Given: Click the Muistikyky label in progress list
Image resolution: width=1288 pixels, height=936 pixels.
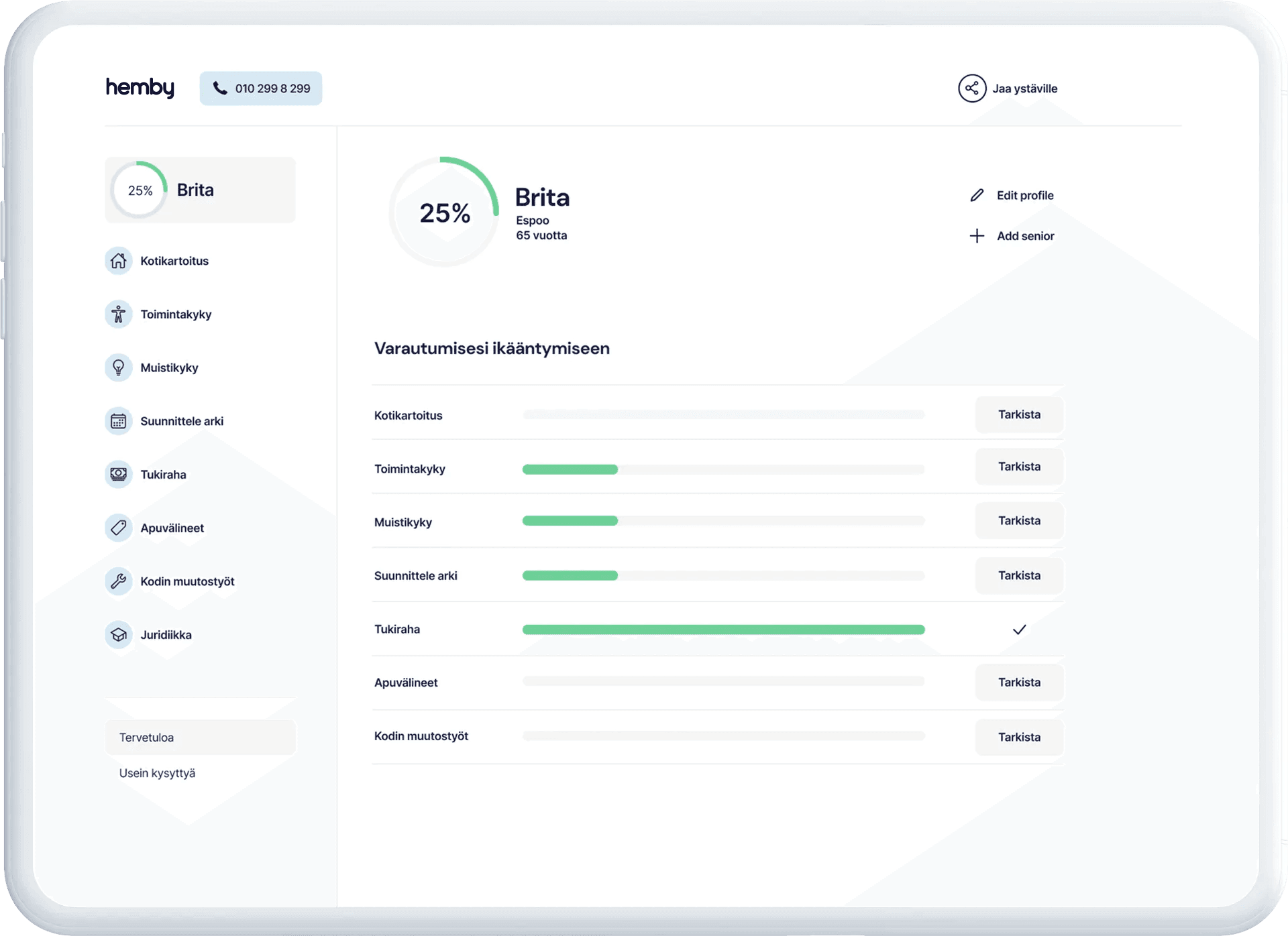Looking at the screenshot, I should click(402, 522).
